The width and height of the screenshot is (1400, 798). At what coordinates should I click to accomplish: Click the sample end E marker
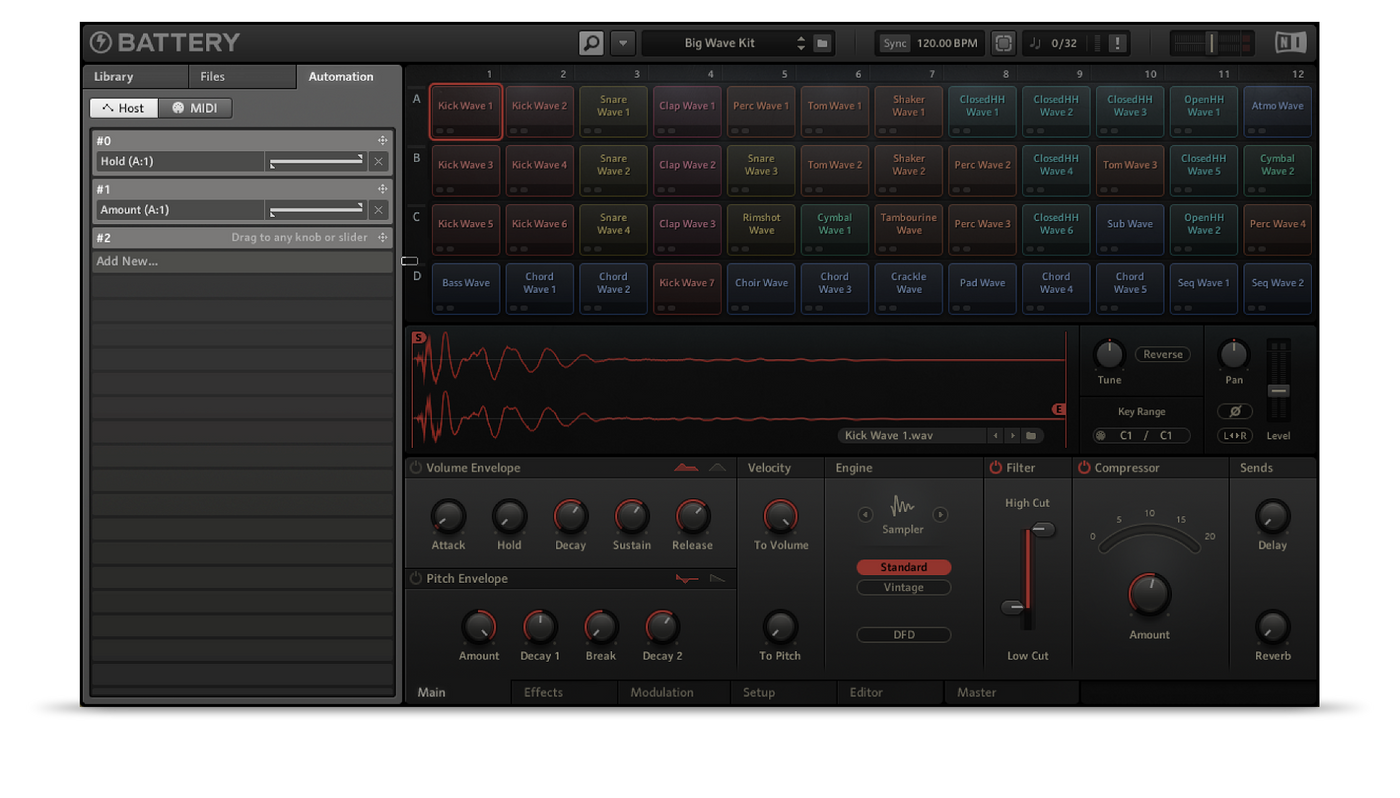1058,409
